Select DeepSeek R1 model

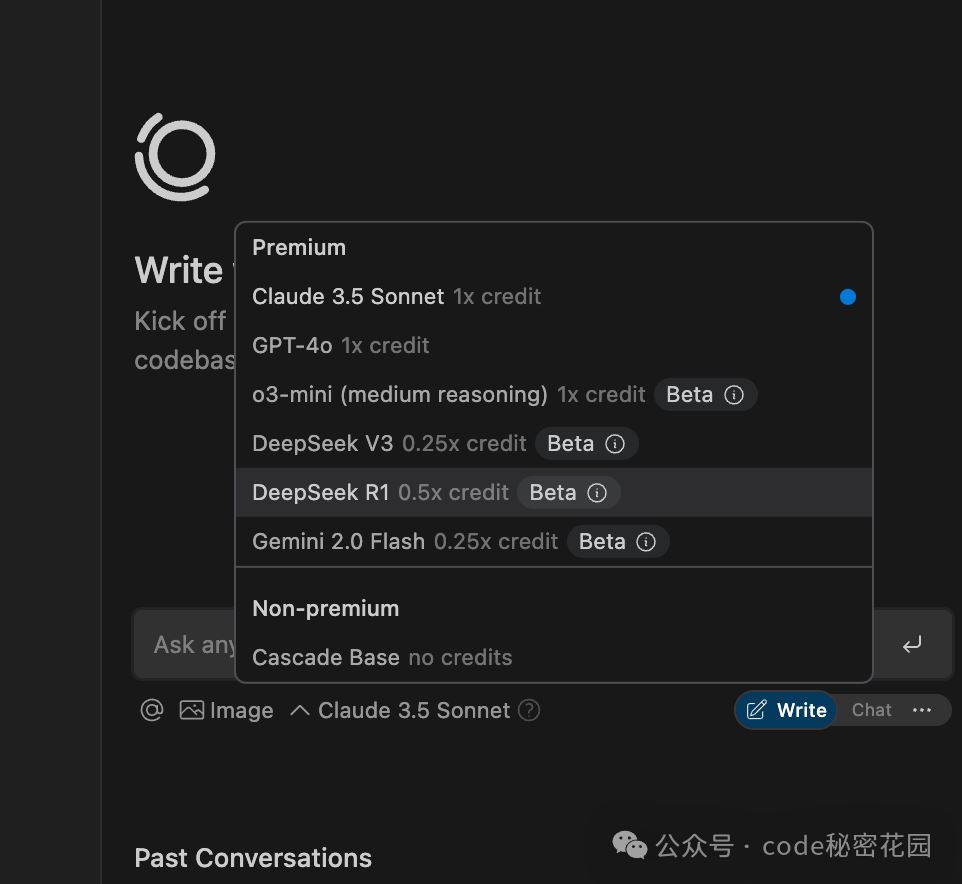click(321, 493)
